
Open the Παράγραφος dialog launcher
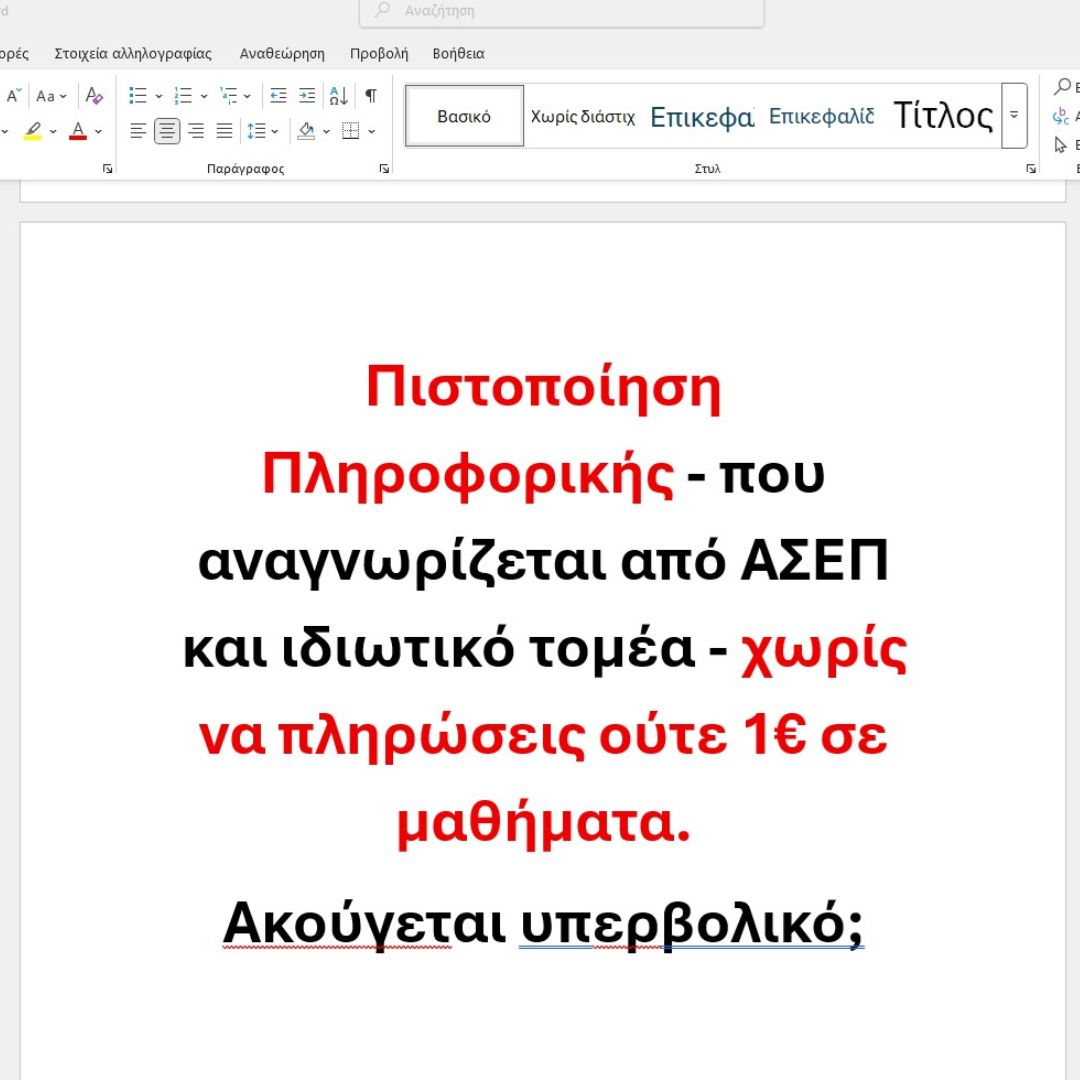tap(384, 169)
